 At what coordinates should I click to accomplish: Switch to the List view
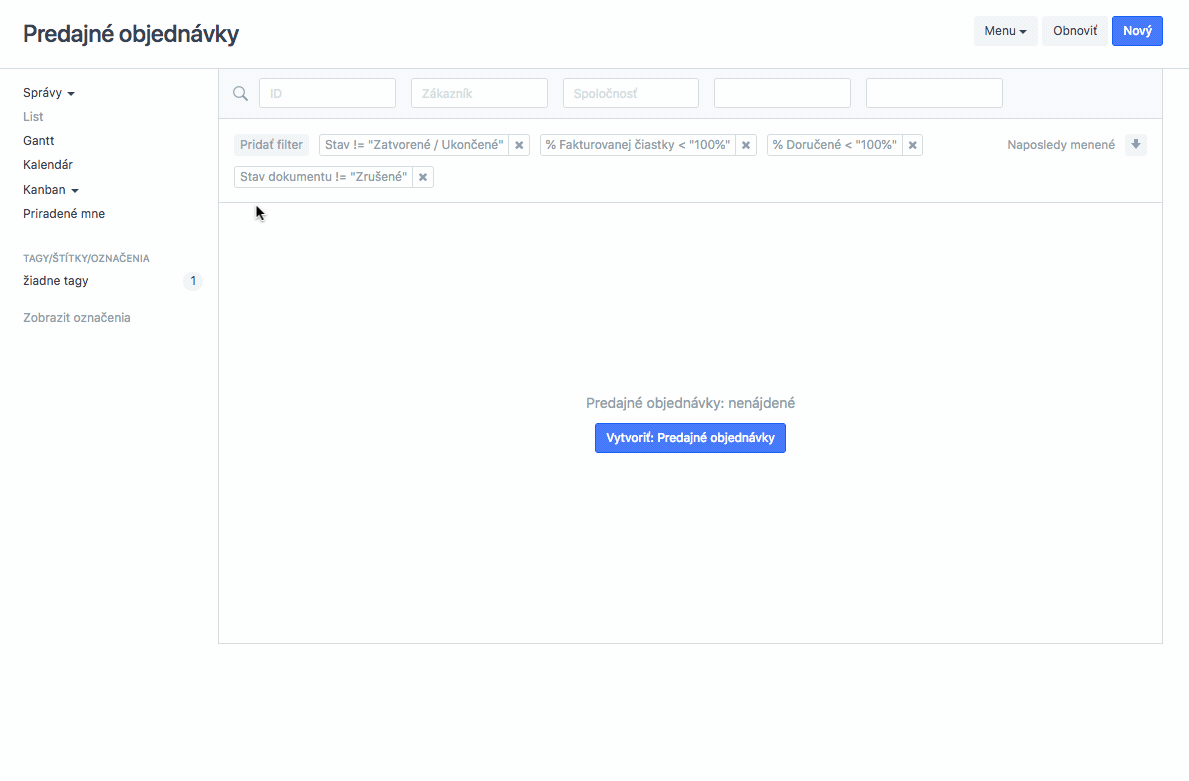click(33, 117)
